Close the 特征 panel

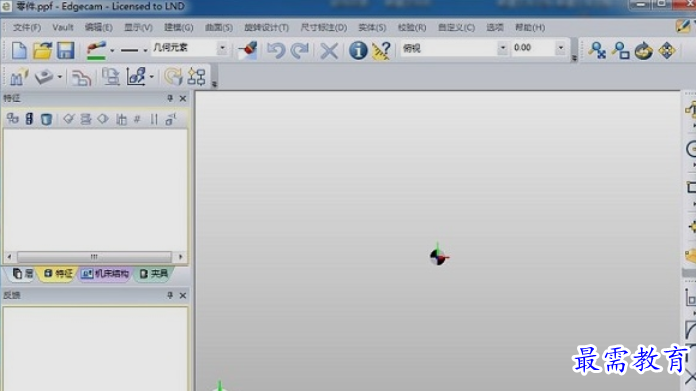[x=183, y=99]
